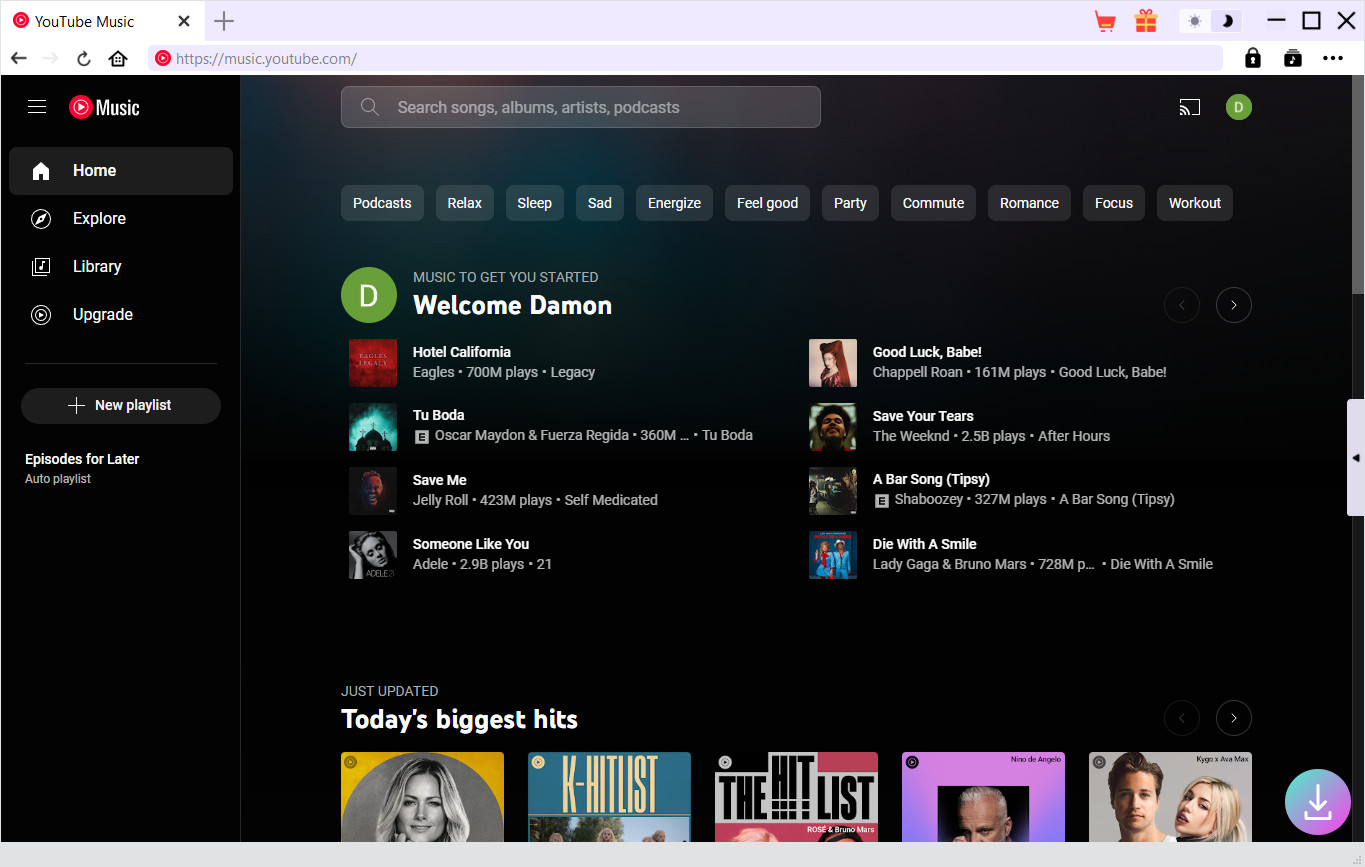Click the cast to device icon
The width and height of the screenshot is (1365, 867).
pyautogui.click(x=1189, y=107)
